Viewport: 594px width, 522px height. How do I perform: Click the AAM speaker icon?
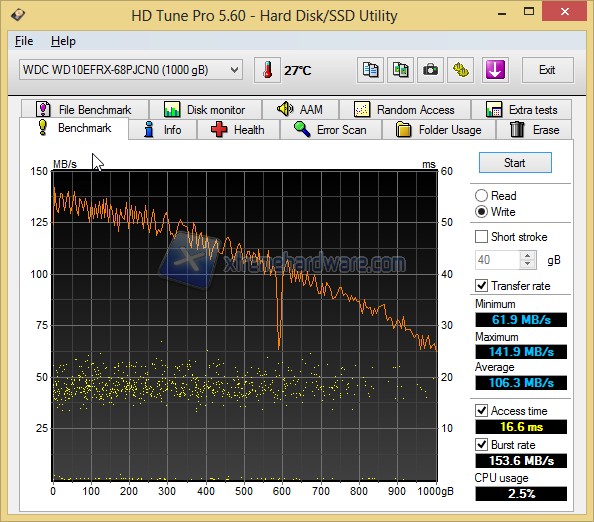click(285, 109)
